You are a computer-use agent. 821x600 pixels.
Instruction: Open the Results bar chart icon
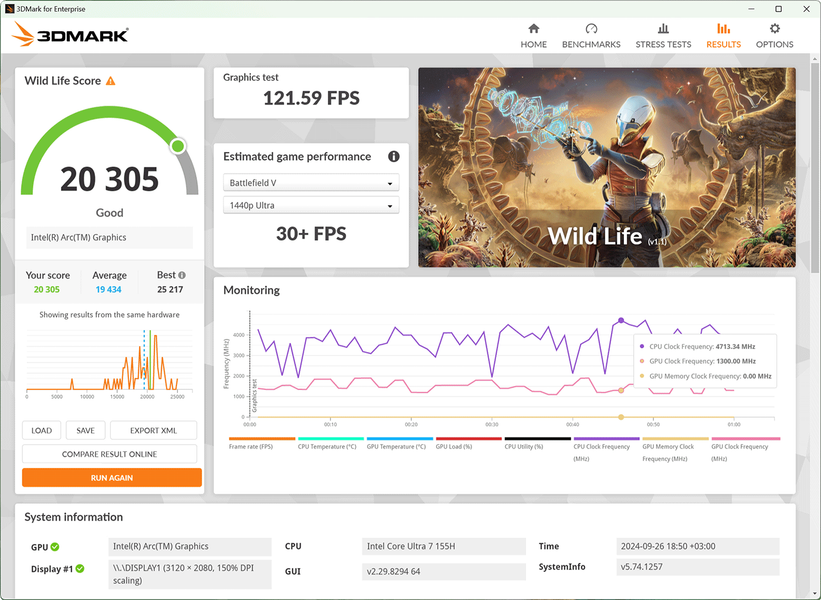[x=723, y=28]
